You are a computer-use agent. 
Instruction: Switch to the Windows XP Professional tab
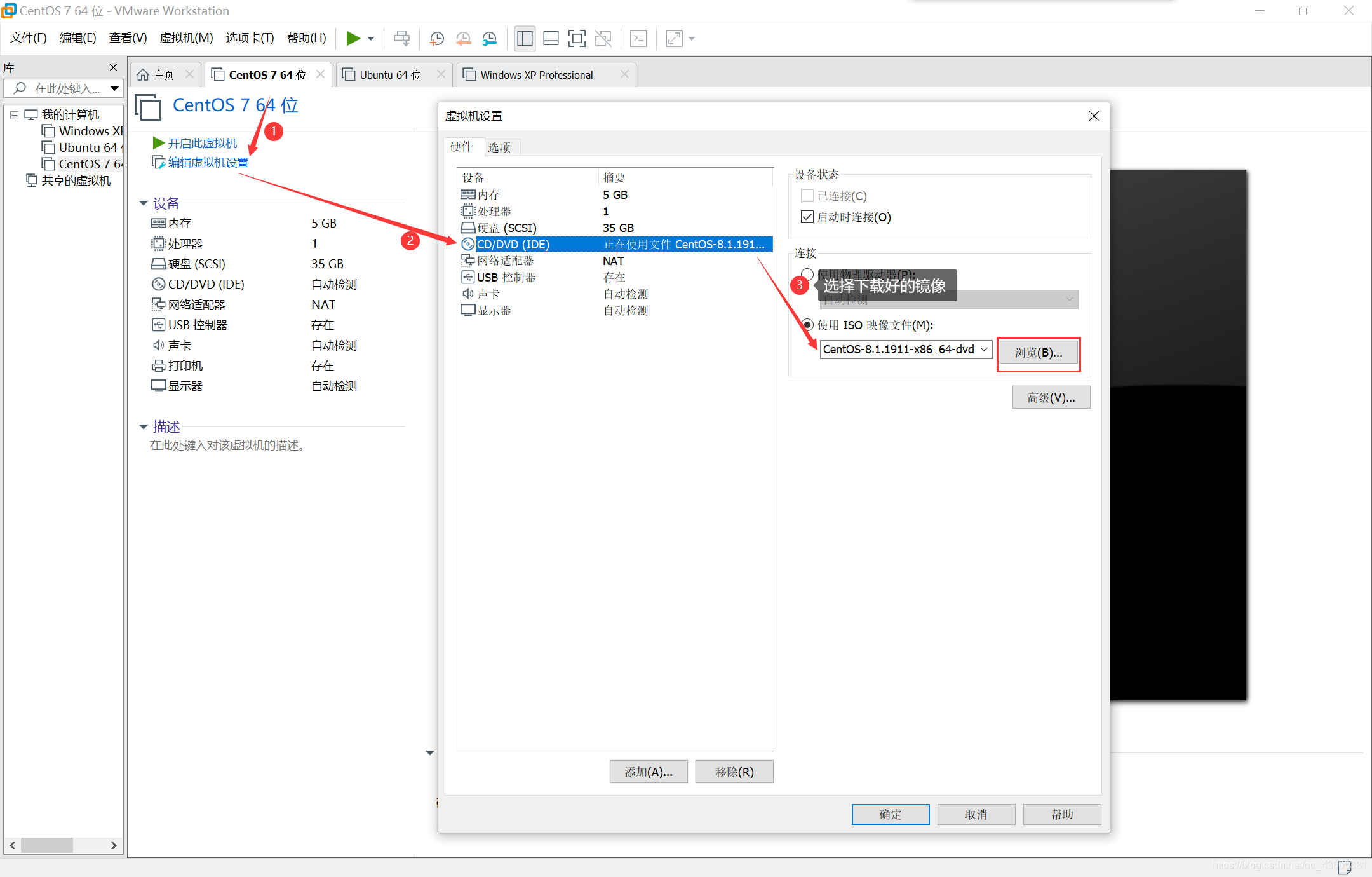pos(537,75)
